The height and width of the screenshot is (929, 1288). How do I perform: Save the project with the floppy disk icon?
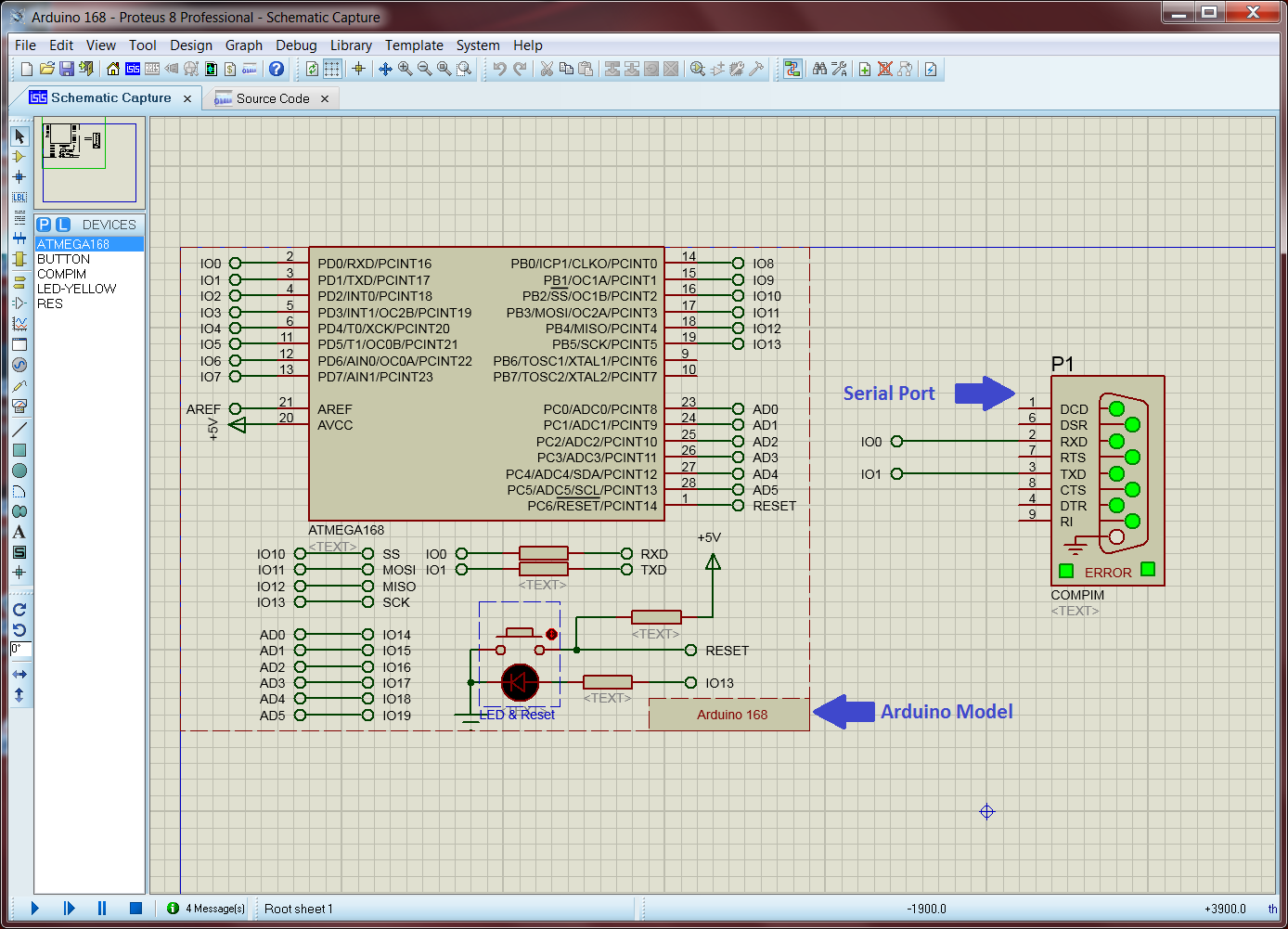pyautogui.click(x=67, y=69)
